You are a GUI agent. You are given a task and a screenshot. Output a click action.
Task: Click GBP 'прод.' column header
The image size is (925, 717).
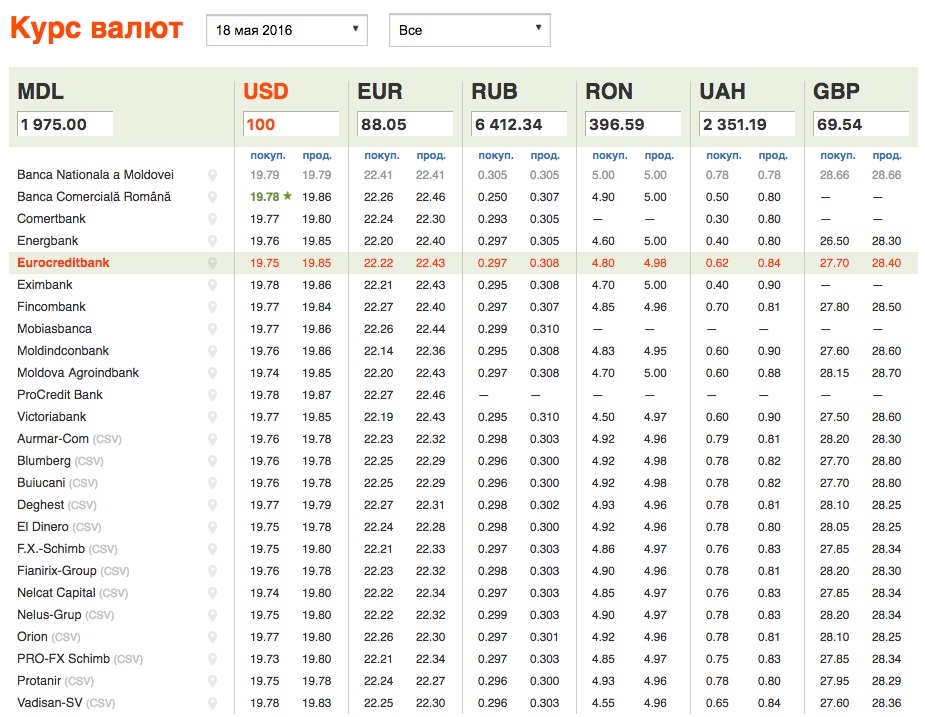coord(887,156)
